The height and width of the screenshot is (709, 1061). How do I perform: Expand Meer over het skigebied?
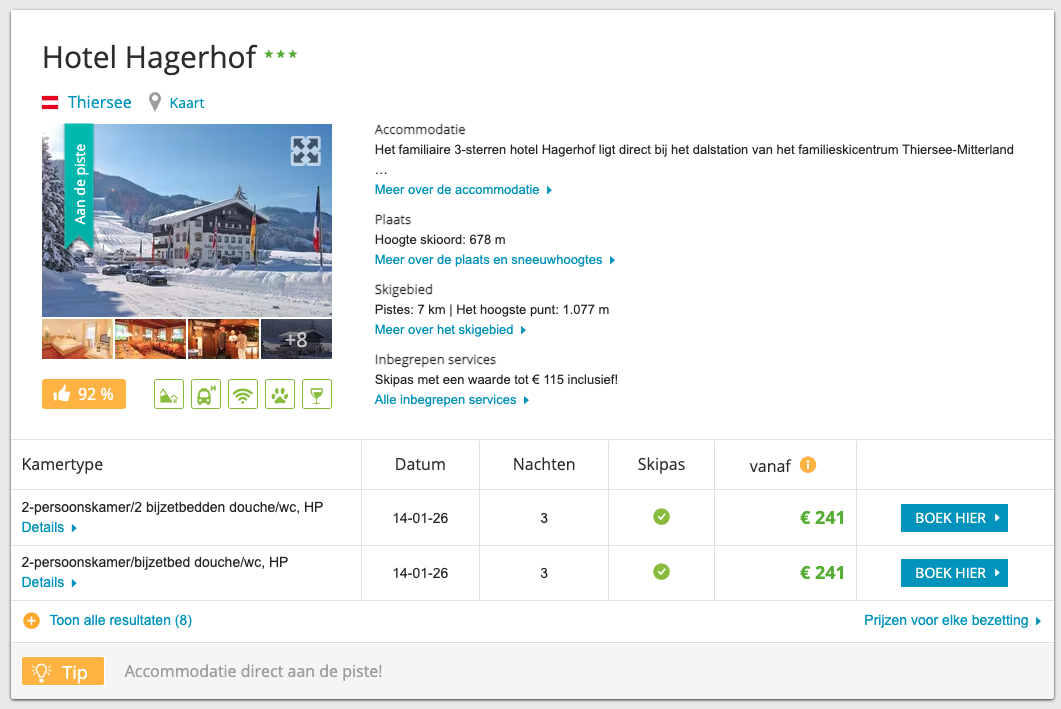pyautogui.click(x=450, y=330)
